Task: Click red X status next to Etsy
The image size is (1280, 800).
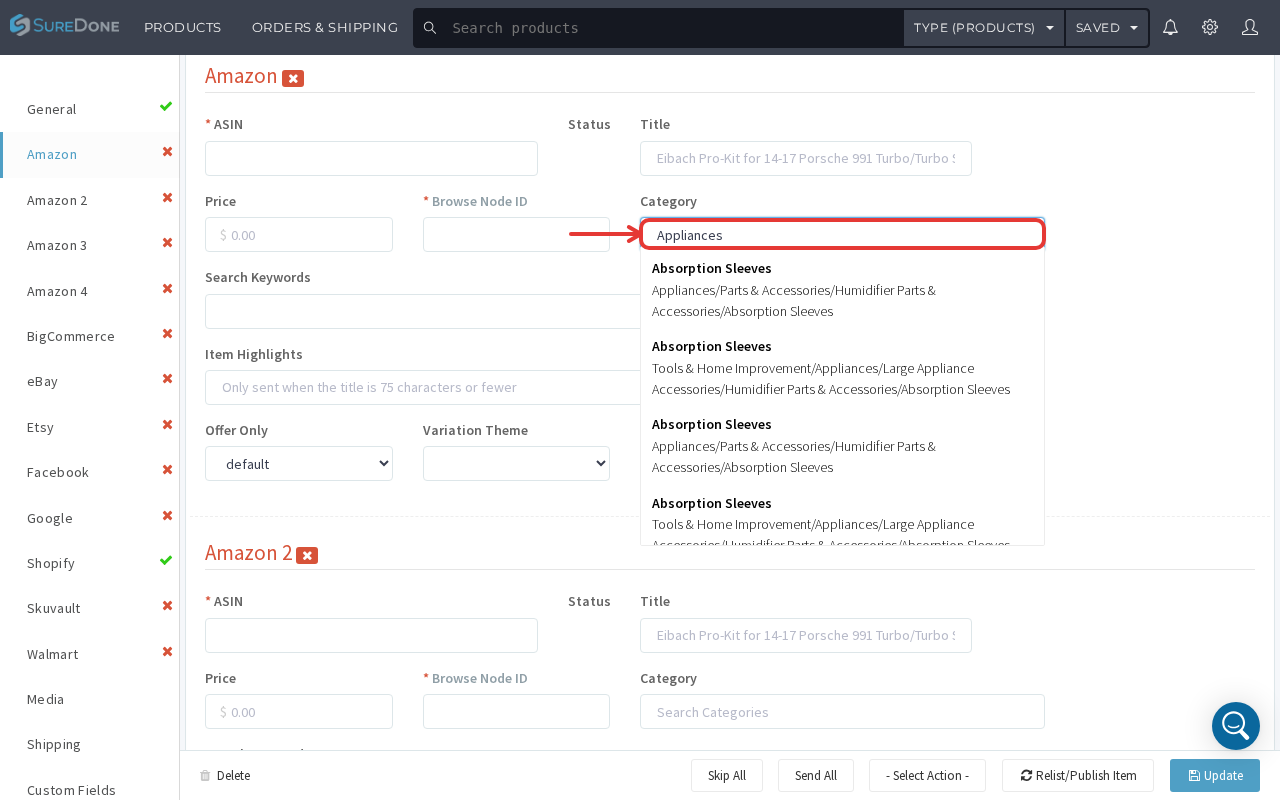Action: point(167,424)
